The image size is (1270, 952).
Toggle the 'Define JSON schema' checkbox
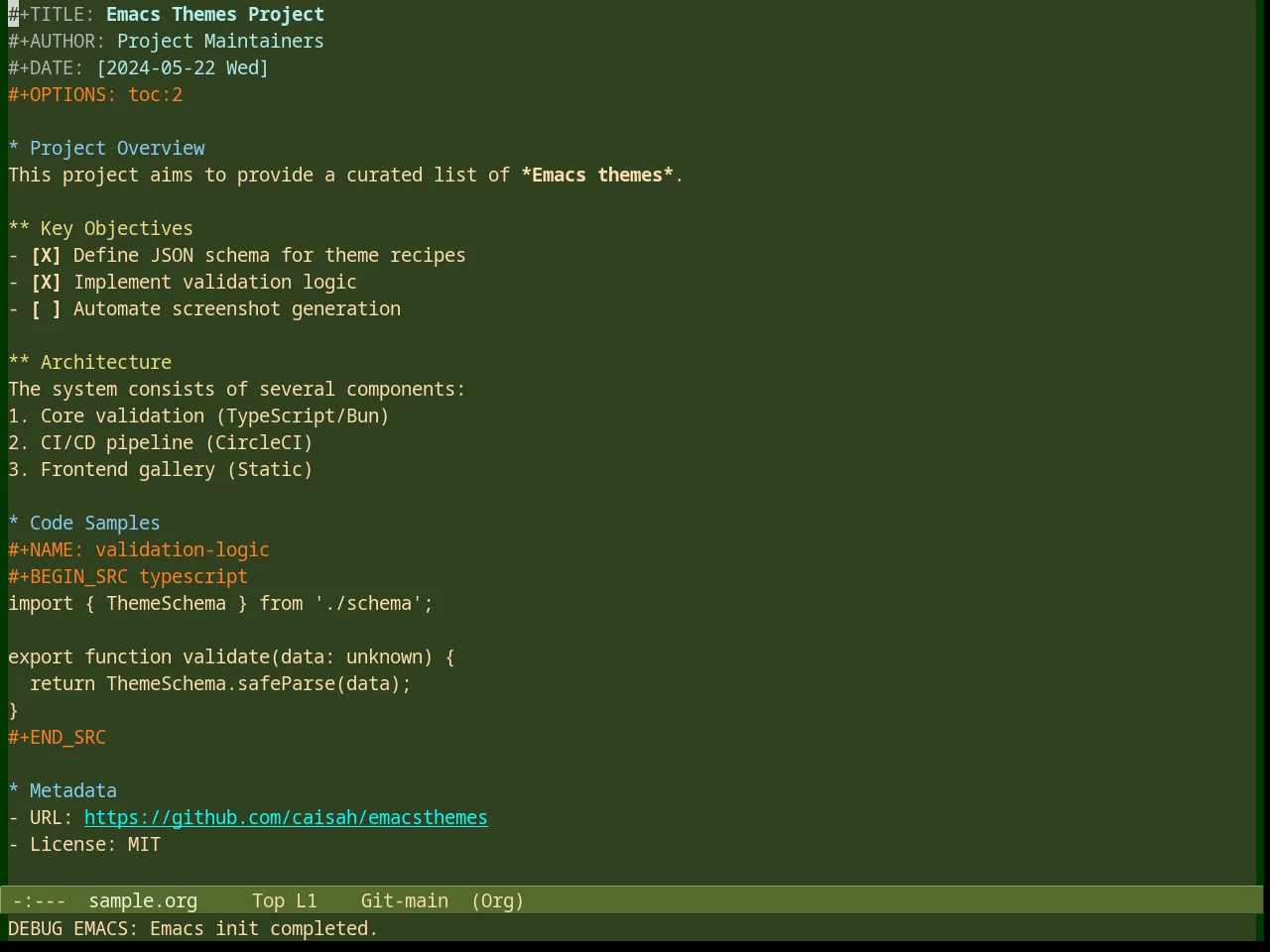(x=46, y=256)
